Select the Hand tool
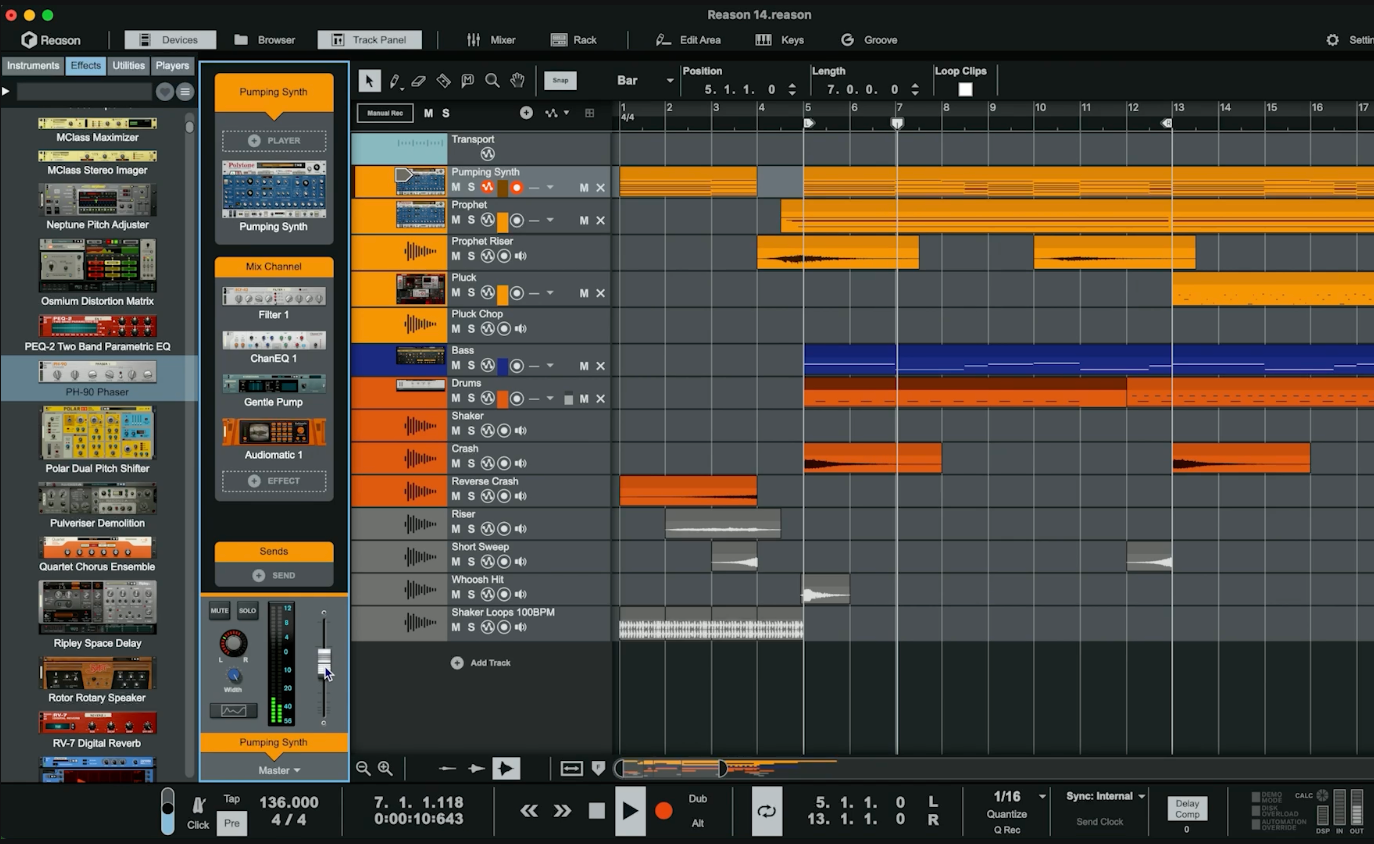Image resolution: width=1374 pixels, height=844 pixels. [517, 81]
